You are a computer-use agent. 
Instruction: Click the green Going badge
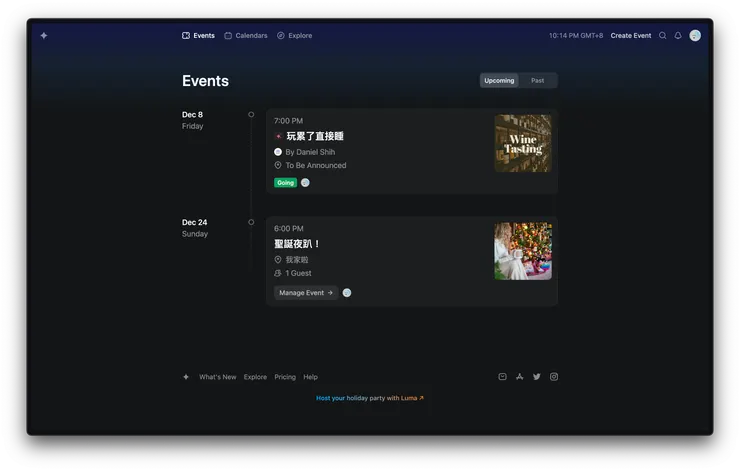pos(286,183)
